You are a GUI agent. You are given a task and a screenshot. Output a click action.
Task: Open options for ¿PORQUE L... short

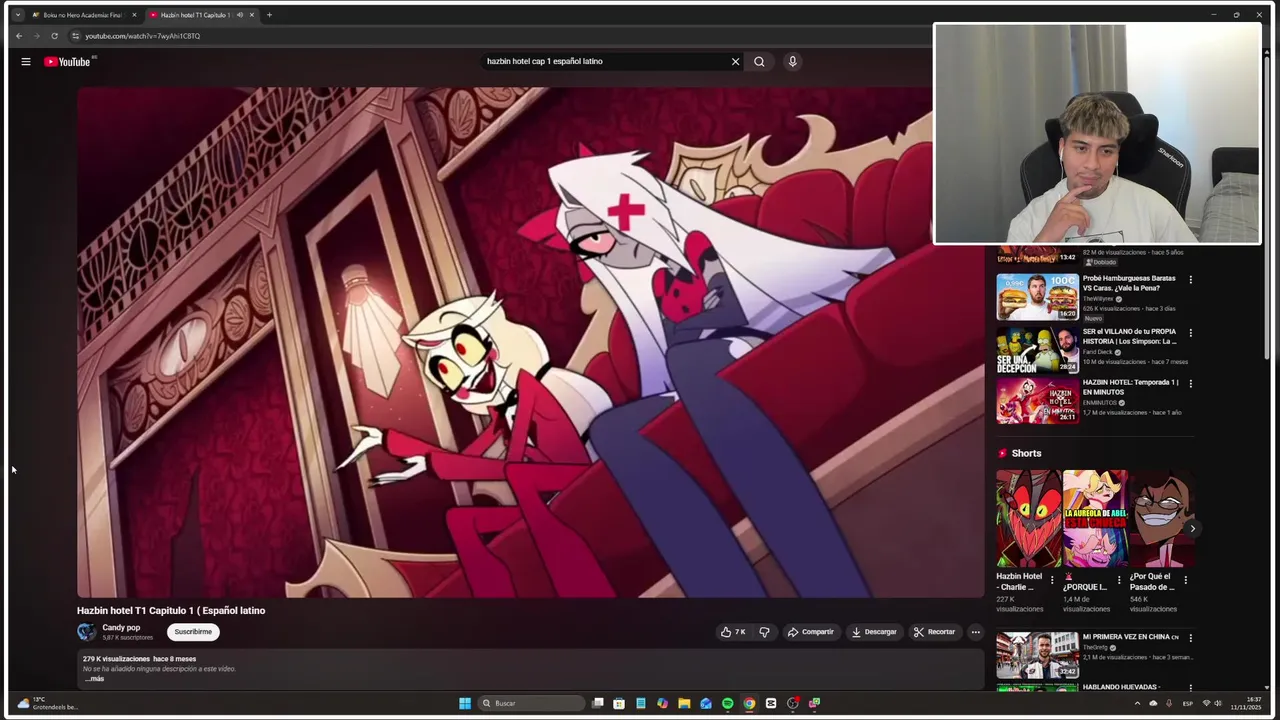click(1119, 580)
